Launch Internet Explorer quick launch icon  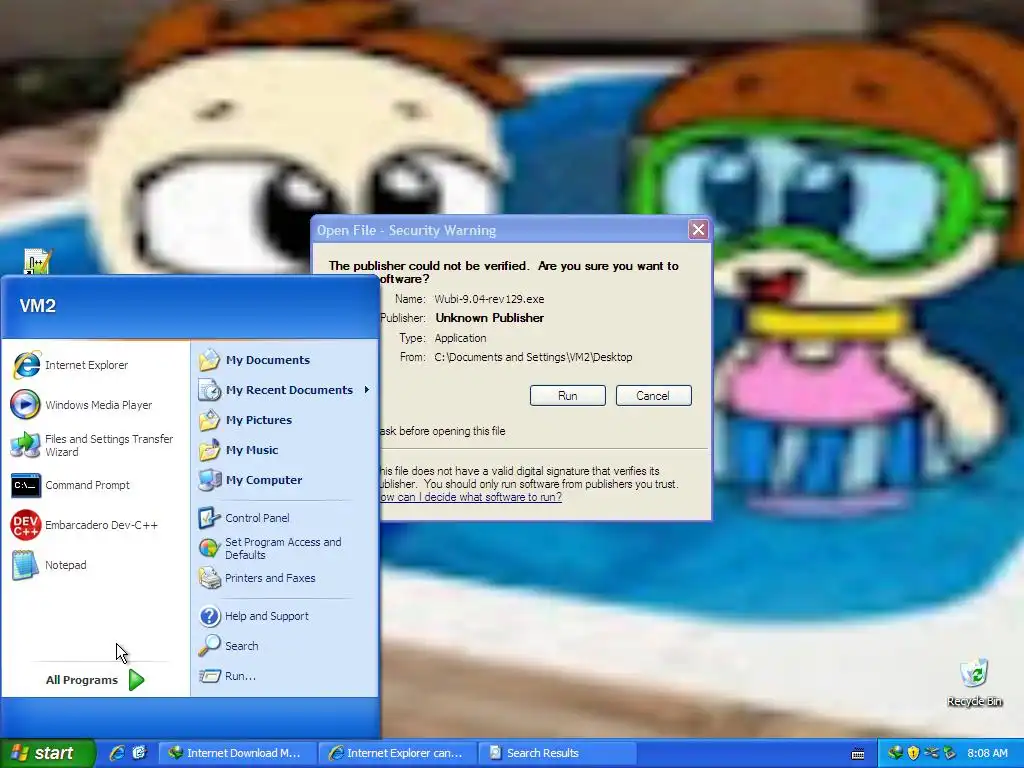[117, 753]
